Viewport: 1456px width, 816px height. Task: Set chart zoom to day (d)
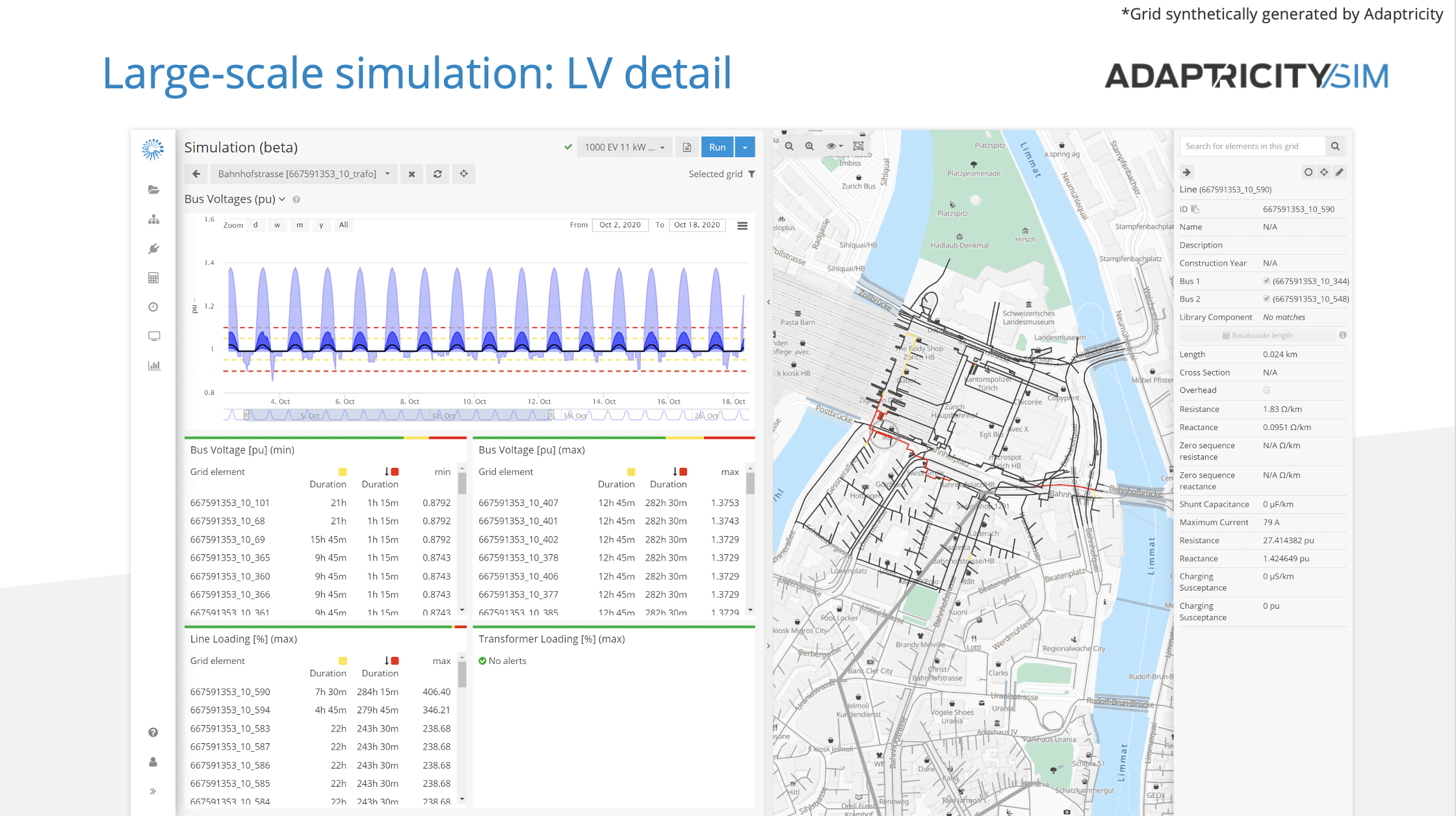pyautogui.click(x=255, y=225)
